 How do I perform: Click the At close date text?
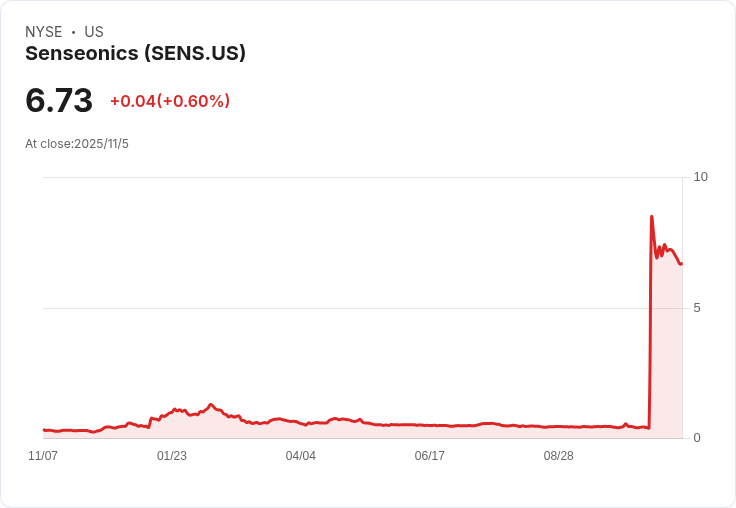(77, 144)
